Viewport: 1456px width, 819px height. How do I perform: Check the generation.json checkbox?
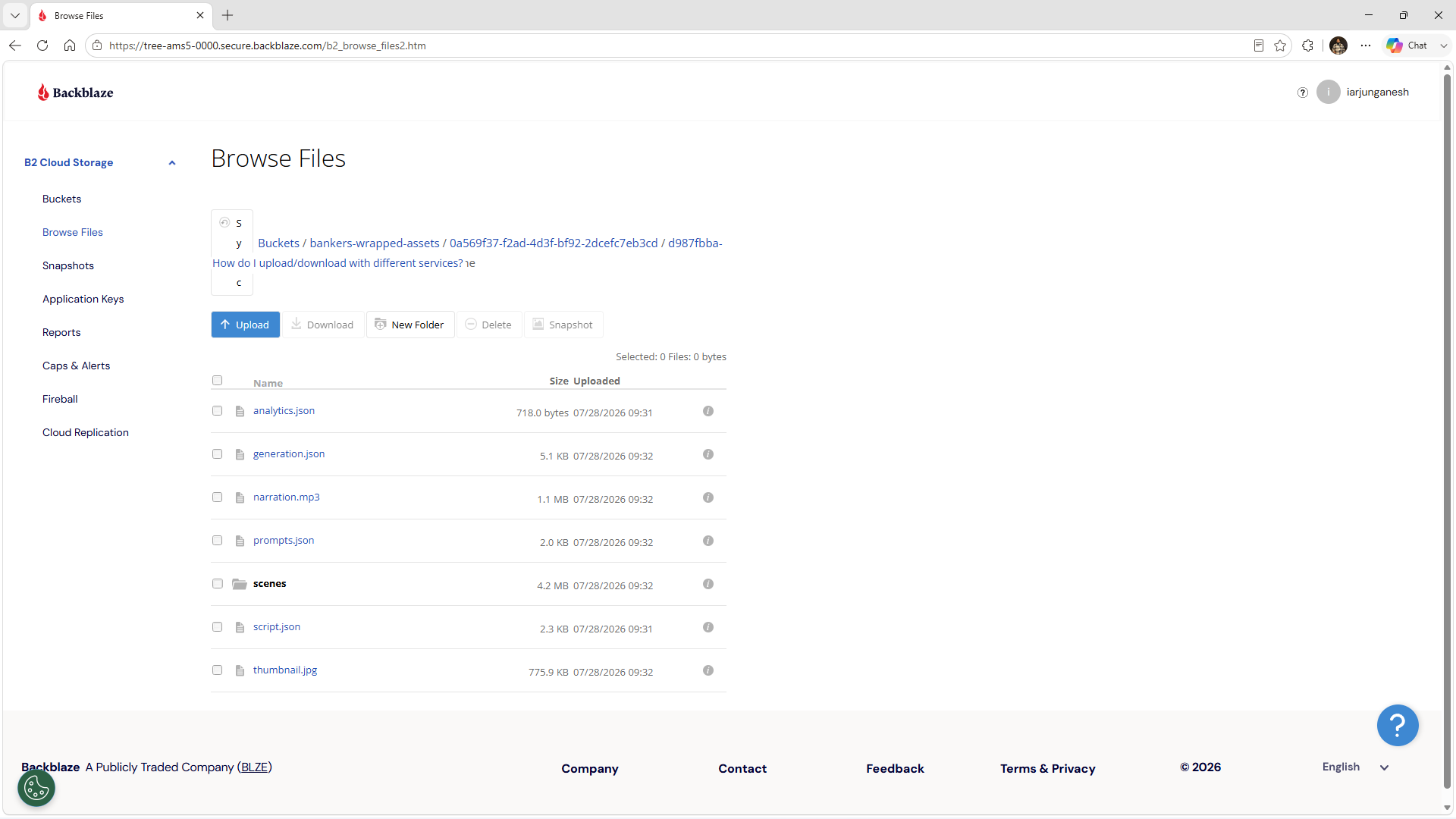tap(218, 454)
